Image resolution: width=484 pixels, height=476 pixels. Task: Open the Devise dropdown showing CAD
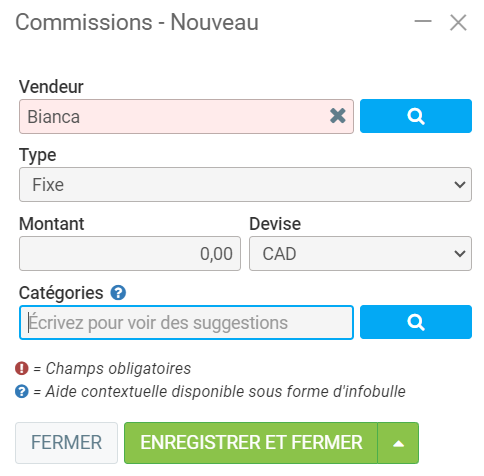coord(360,254)
